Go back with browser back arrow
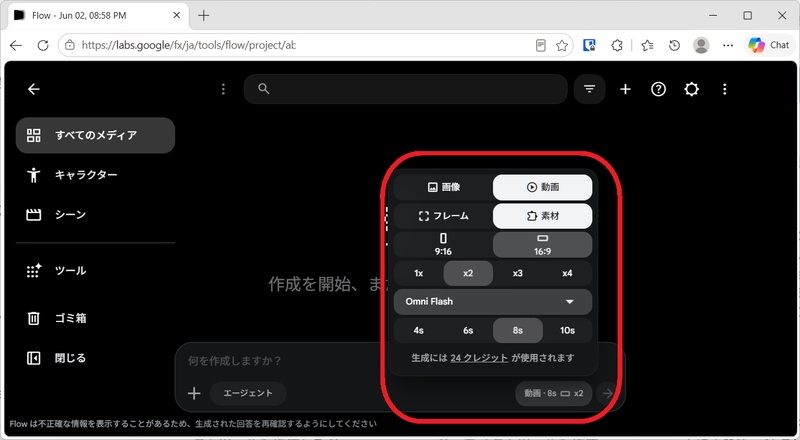Image resolution: width=800 pixels, height=440 pixels. coord(16,45)
